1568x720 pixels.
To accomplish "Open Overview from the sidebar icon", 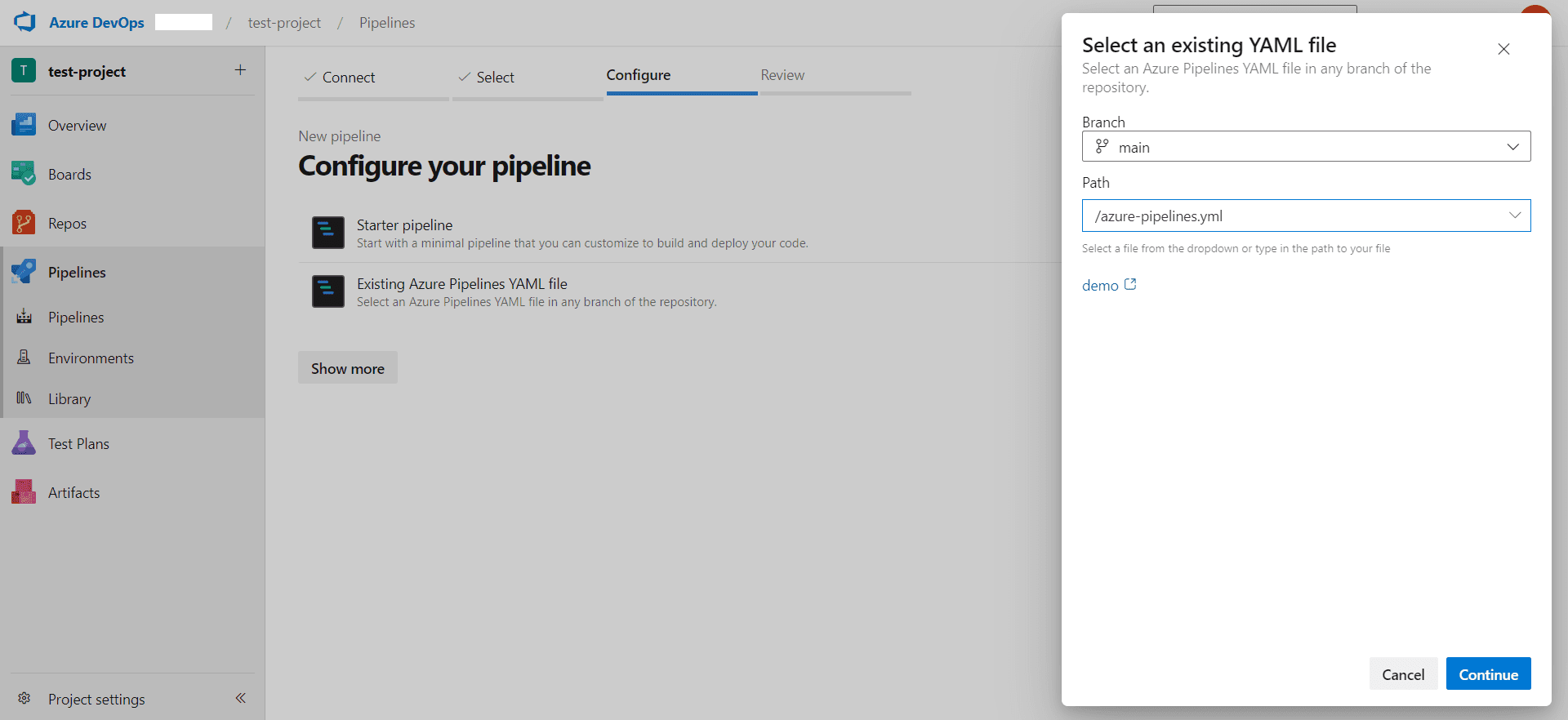I will tap(24, 125).
